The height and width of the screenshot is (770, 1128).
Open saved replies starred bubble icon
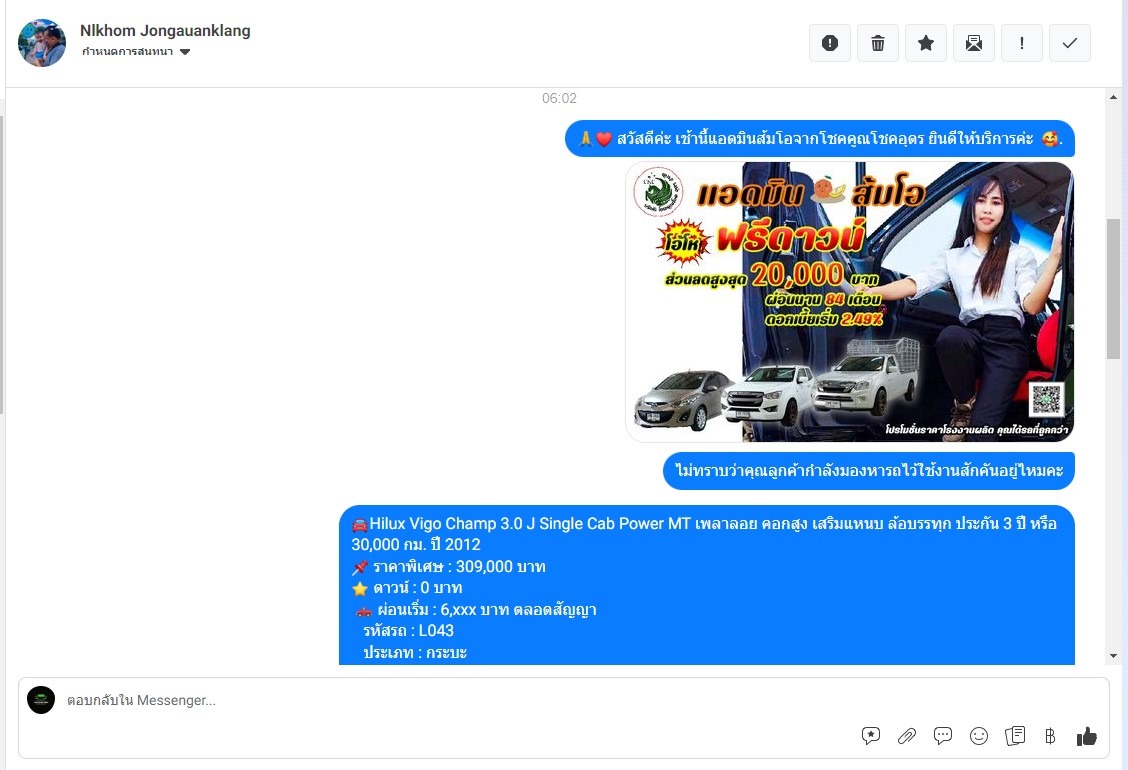[x=870, y=735]
